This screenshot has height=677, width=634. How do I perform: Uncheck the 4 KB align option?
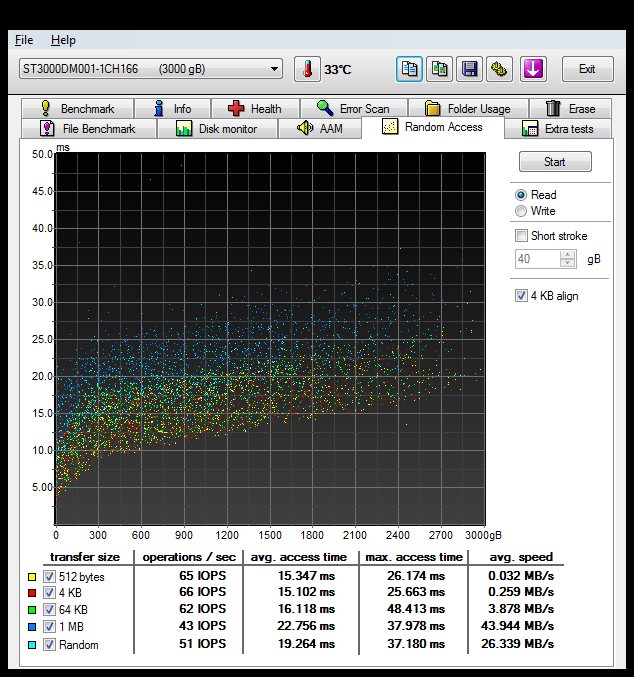(521, 296)
